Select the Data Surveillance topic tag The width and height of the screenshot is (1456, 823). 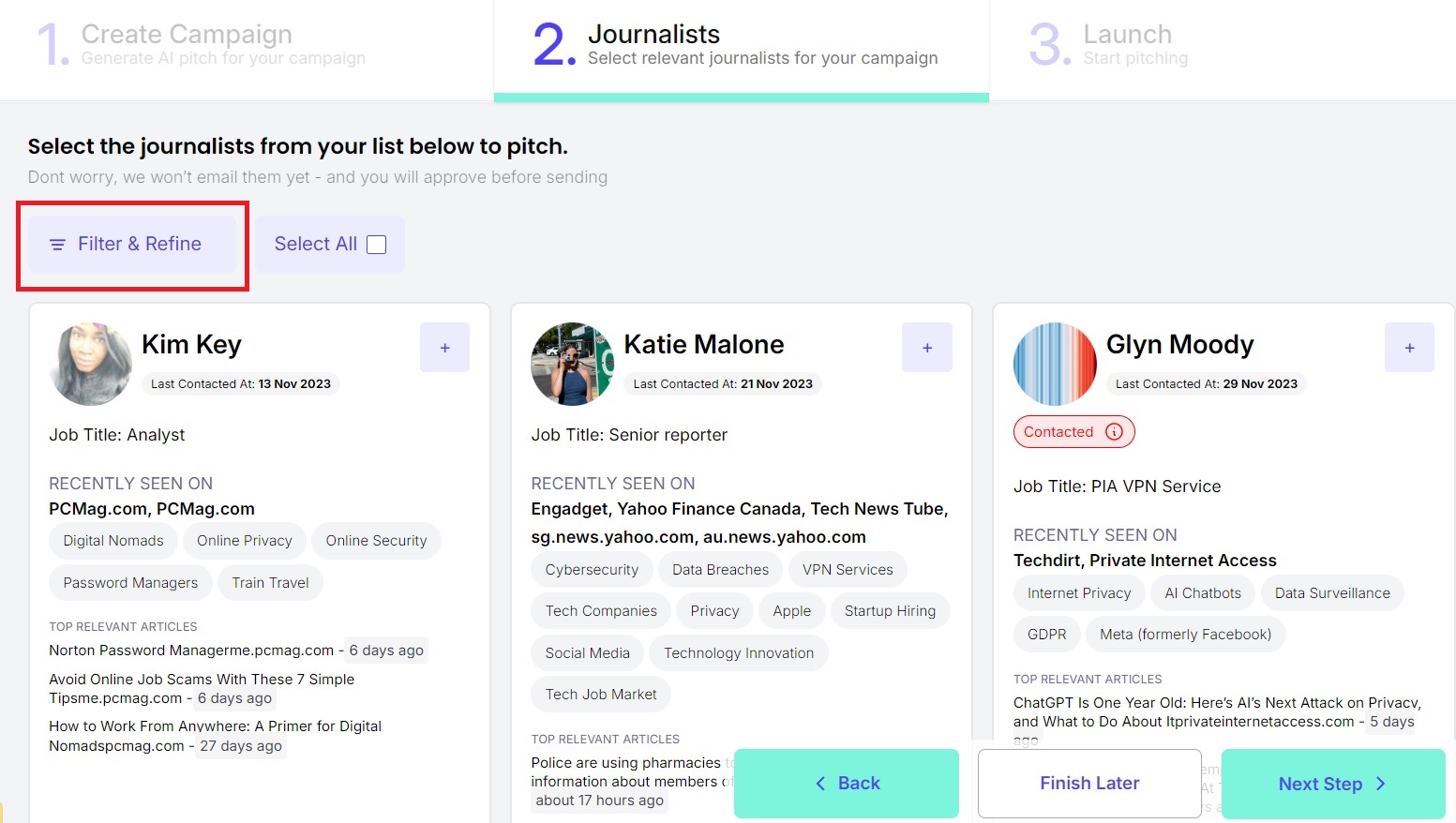(x=1332, y=593)
